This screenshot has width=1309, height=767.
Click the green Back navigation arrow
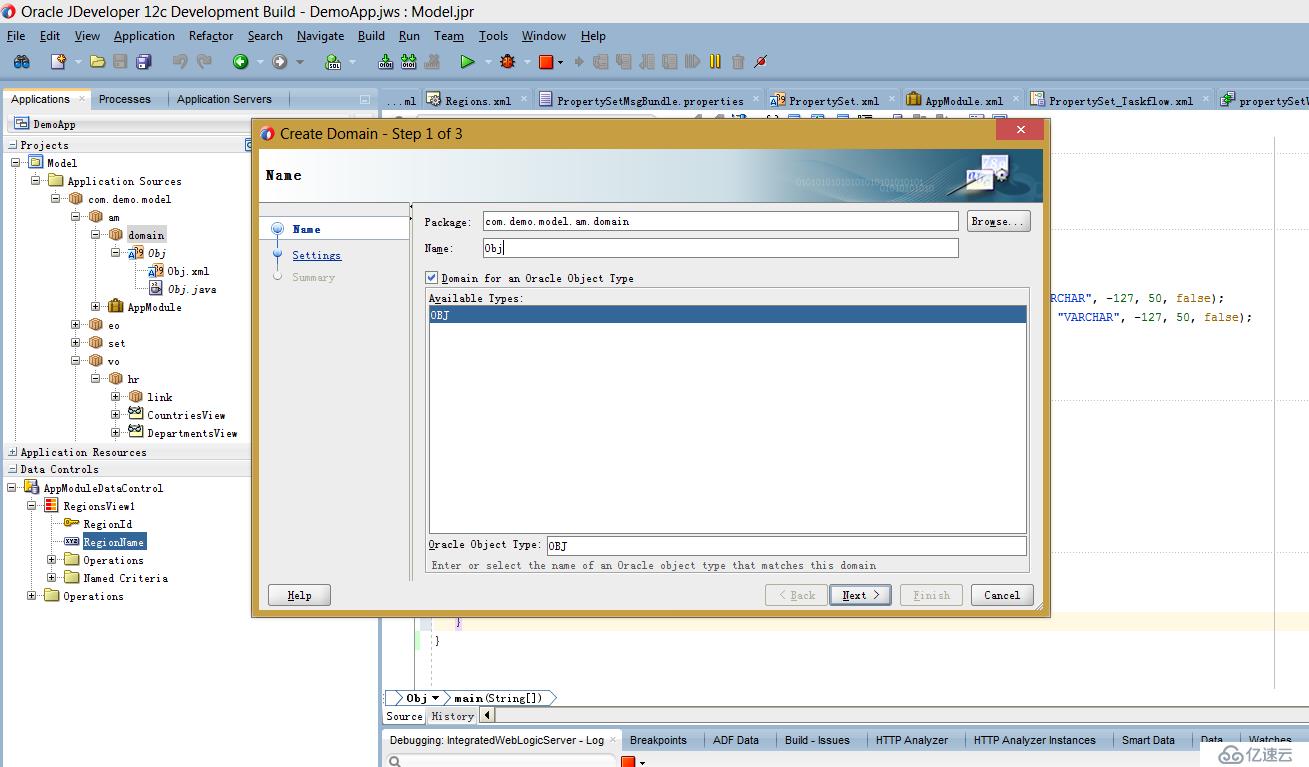coord(240,62)
